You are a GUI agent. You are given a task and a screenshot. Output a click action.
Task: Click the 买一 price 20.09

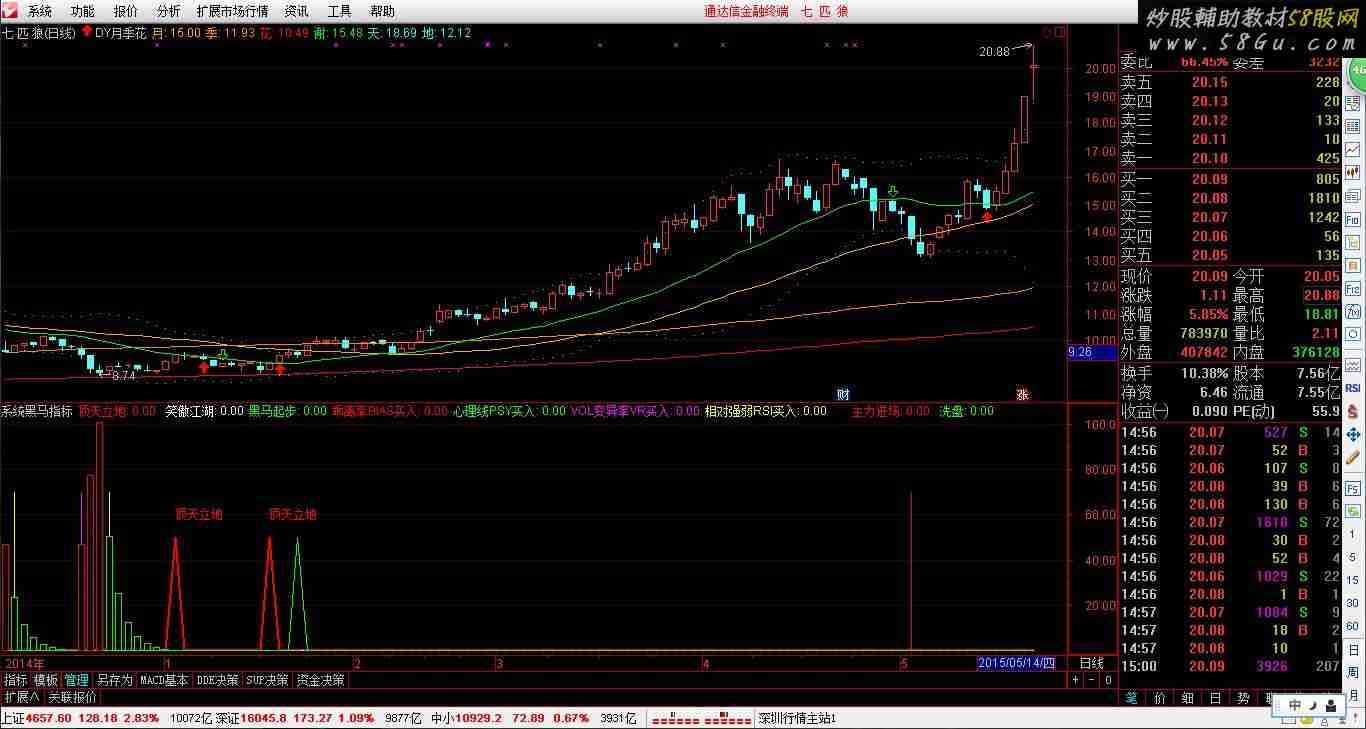pyautogui.click(x=1209, y=179)
